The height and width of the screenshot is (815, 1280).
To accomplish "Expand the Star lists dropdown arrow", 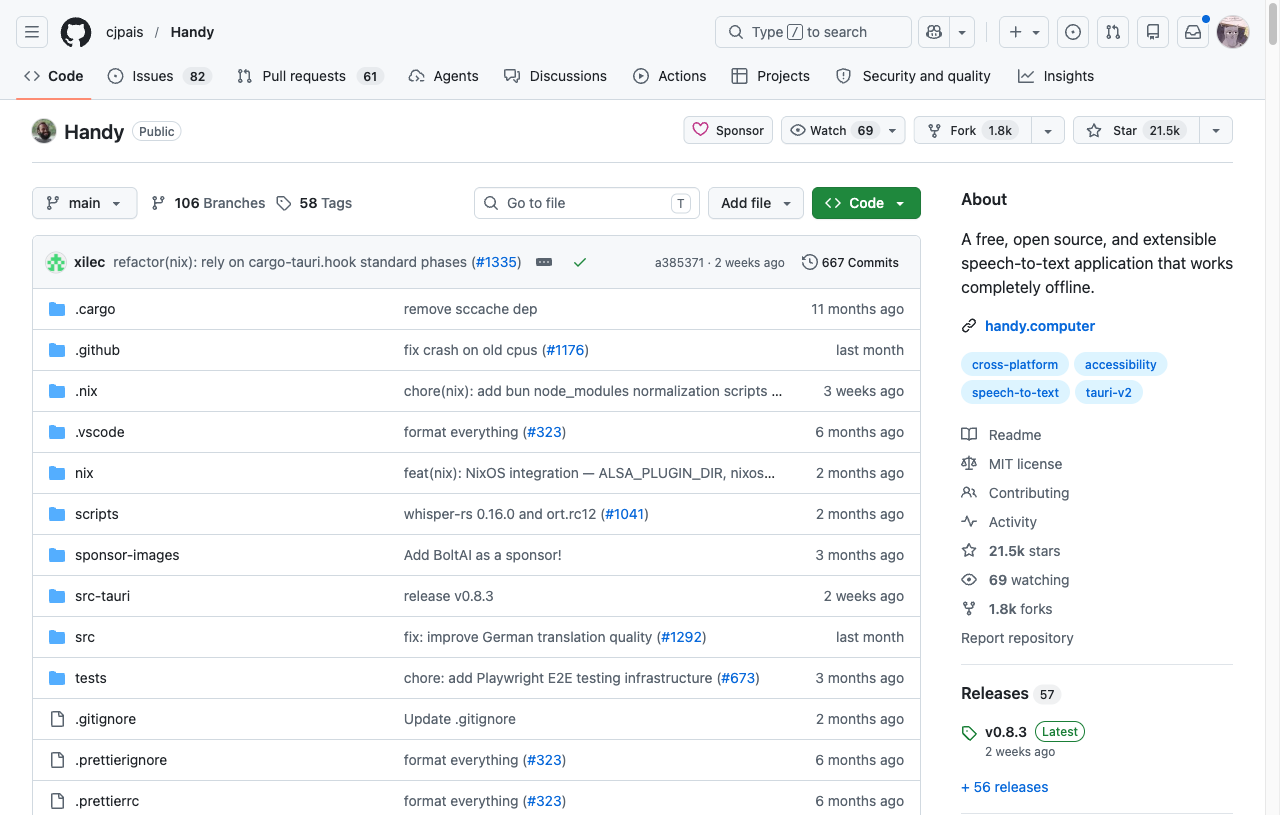I will tap(1216, 131).
